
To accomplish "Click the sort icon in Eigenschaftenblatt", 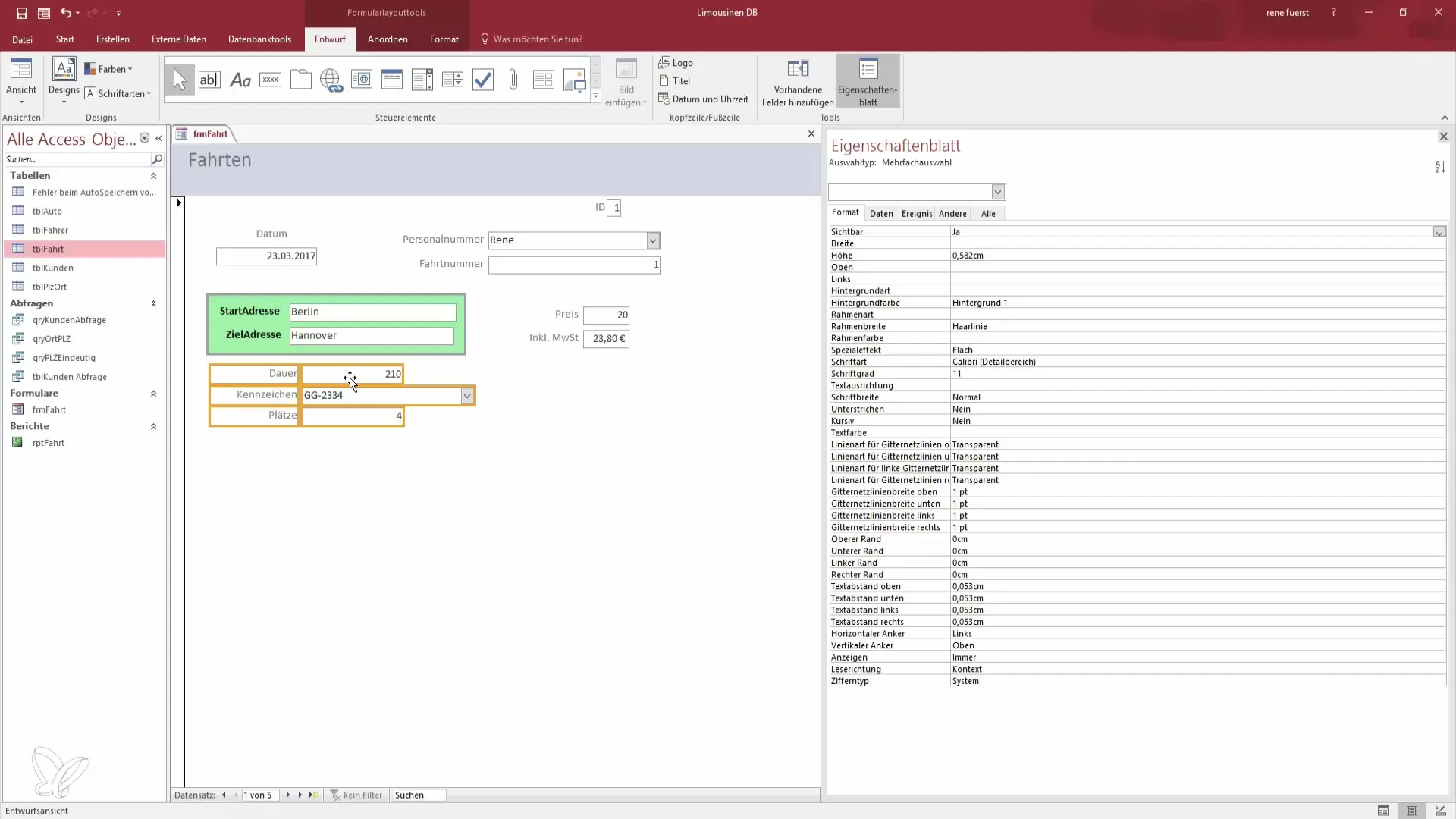I will [x=1439, y=167].
